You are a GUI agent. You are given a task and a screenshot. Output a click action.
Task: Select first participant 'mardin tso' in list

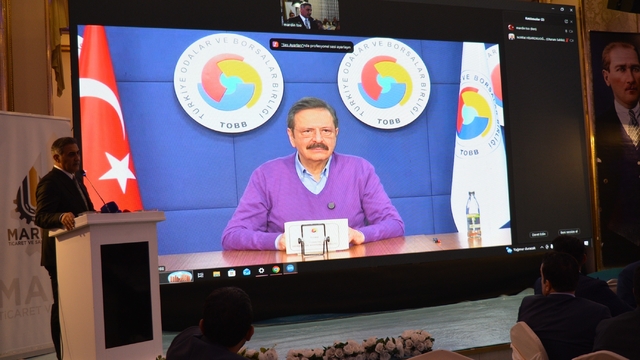541,29
